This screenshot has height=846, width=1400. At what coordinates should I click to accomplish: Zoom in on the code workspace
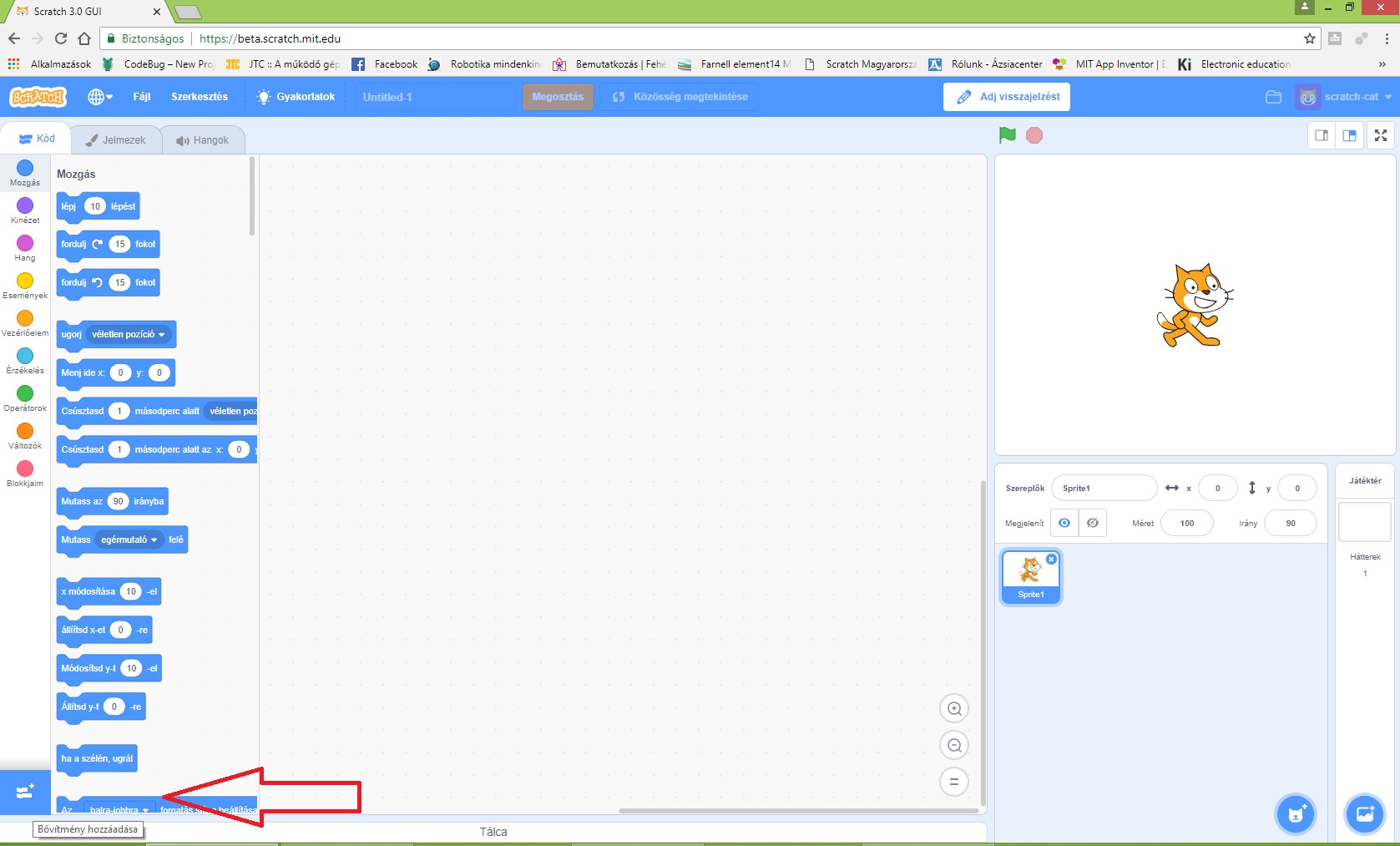coord(954,709)
